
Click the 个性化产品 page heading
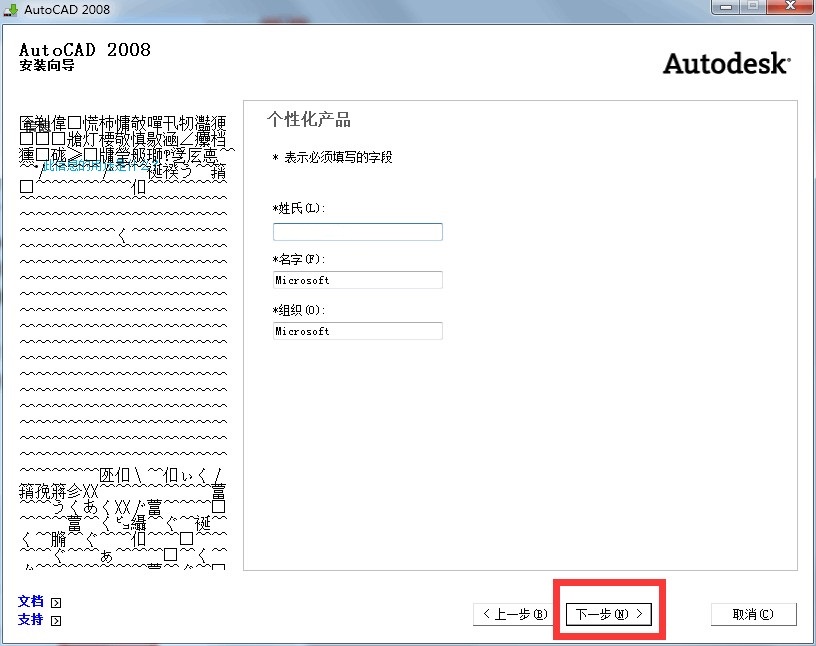click(x=309, y=120)
